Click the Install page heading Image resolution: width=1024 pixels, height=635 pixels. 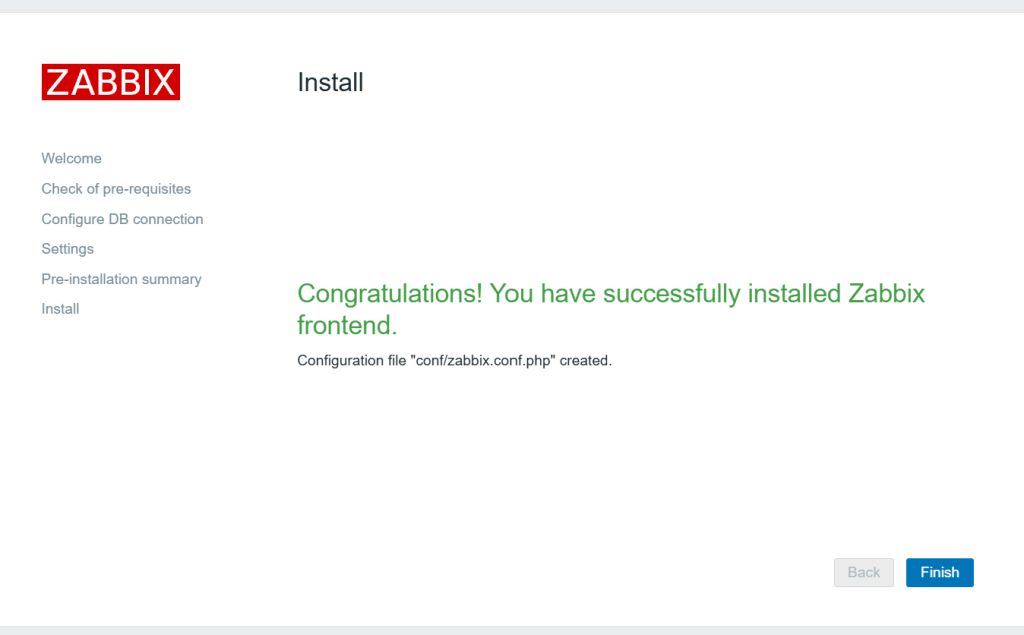pyautogui.click(x=330, y=82)
